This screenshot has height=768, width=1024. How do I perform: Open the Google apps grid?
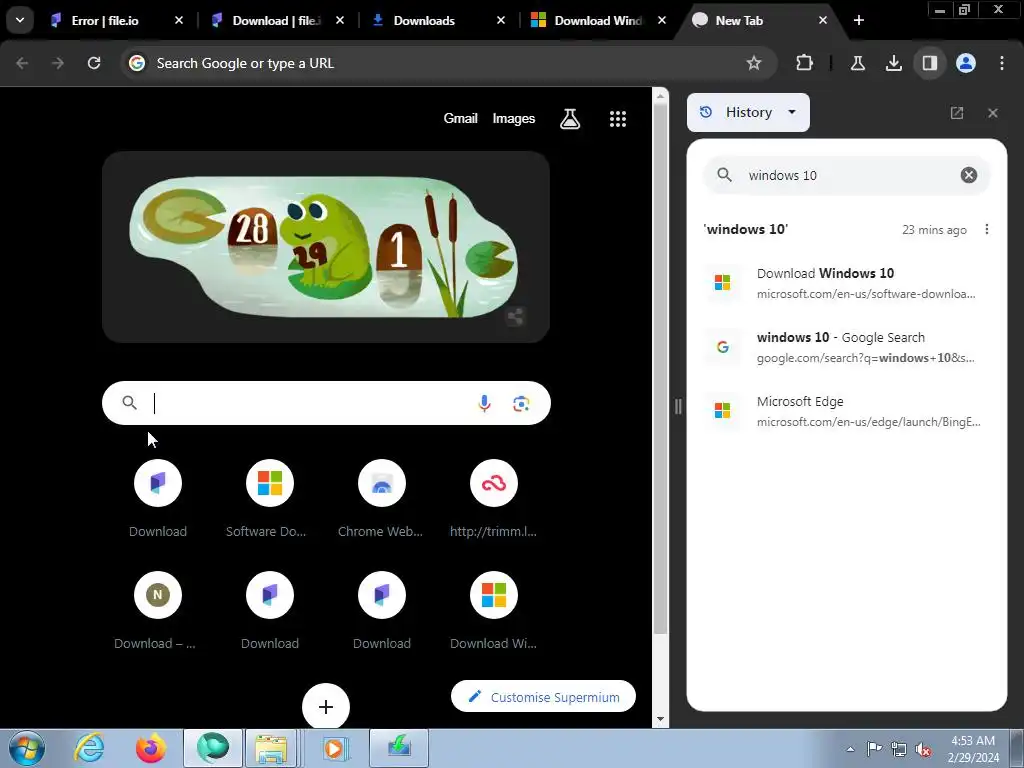coord(618,118)
